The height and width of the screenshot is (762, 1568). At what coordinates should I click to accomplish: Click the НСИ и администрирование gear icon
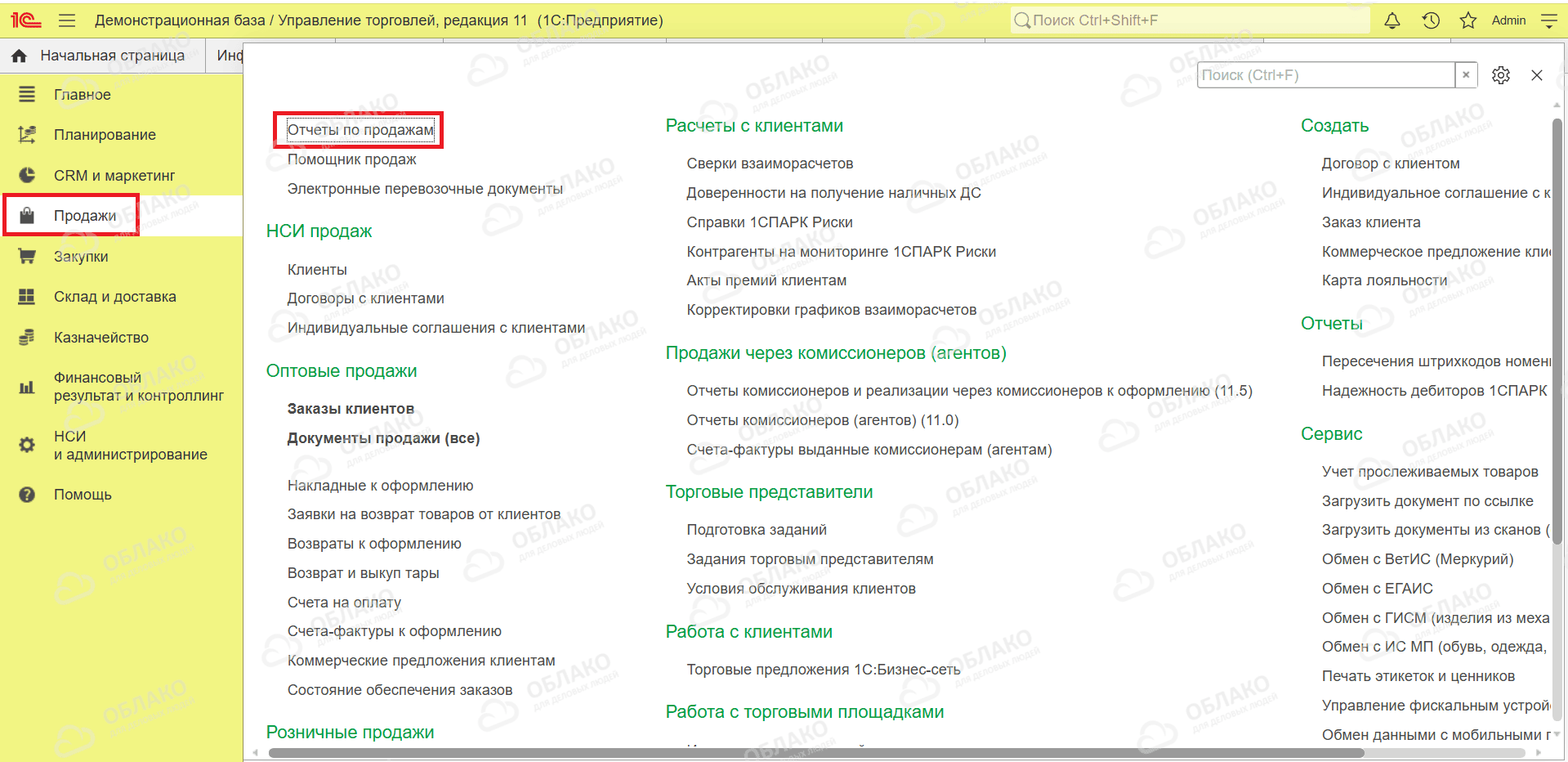point(27,445)
